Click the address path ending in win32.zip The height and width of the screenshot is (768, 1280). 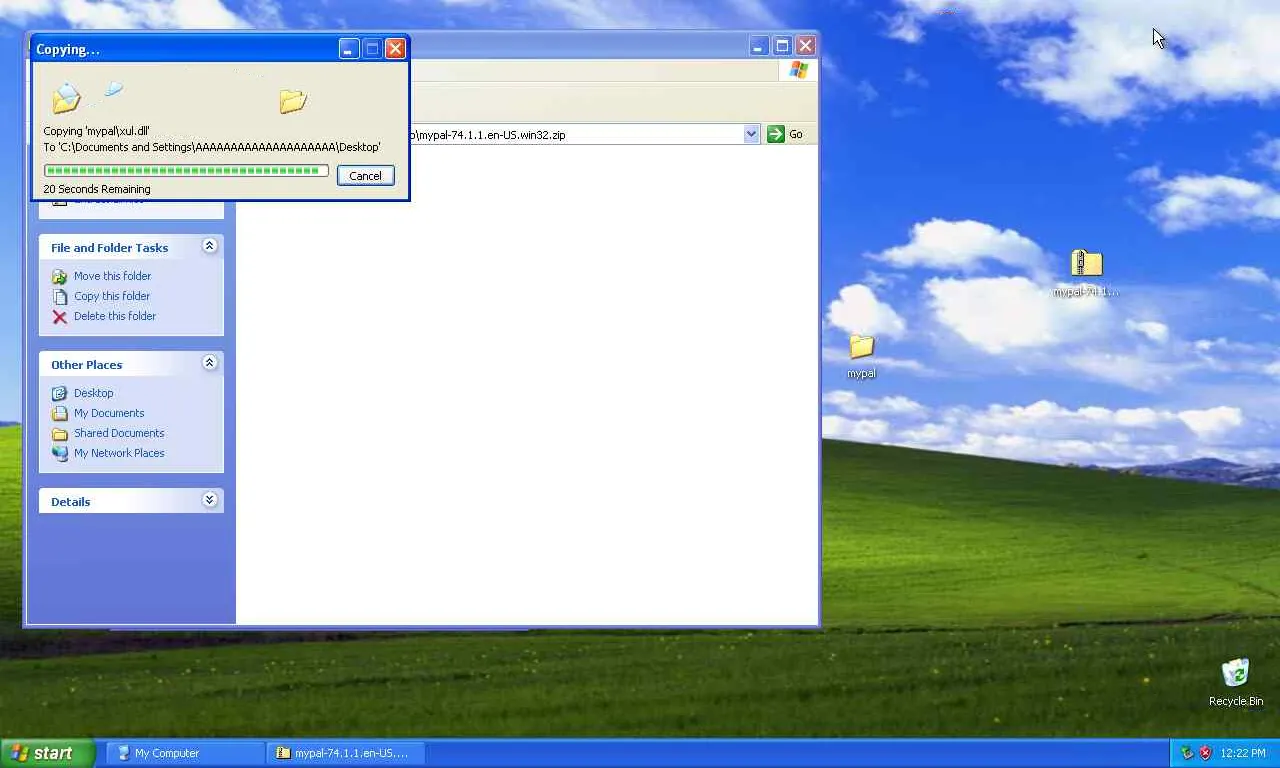coord(490,135)
